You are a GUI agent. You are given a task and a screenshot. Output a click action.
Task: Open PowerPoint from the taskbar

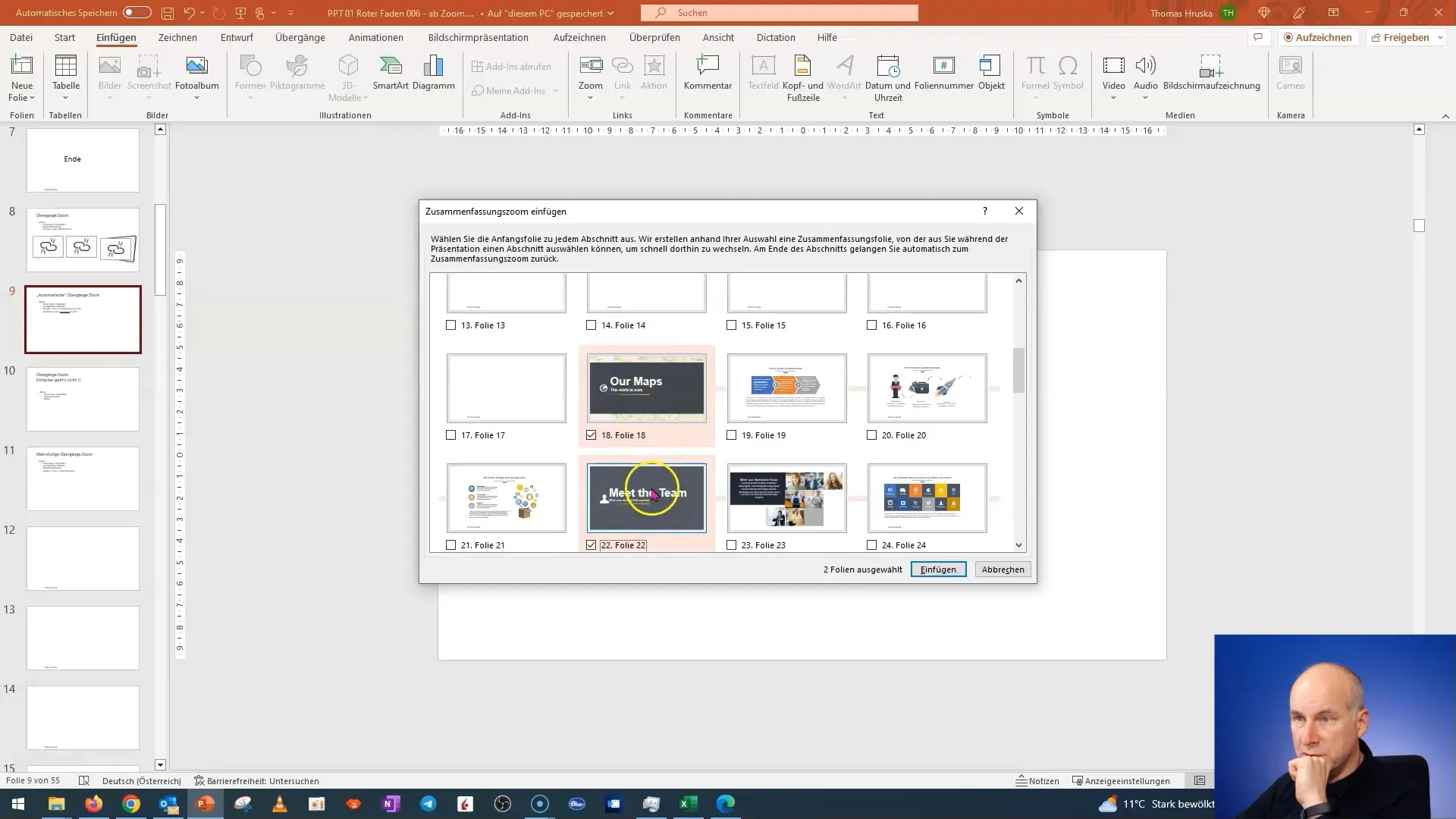(206, 804)
